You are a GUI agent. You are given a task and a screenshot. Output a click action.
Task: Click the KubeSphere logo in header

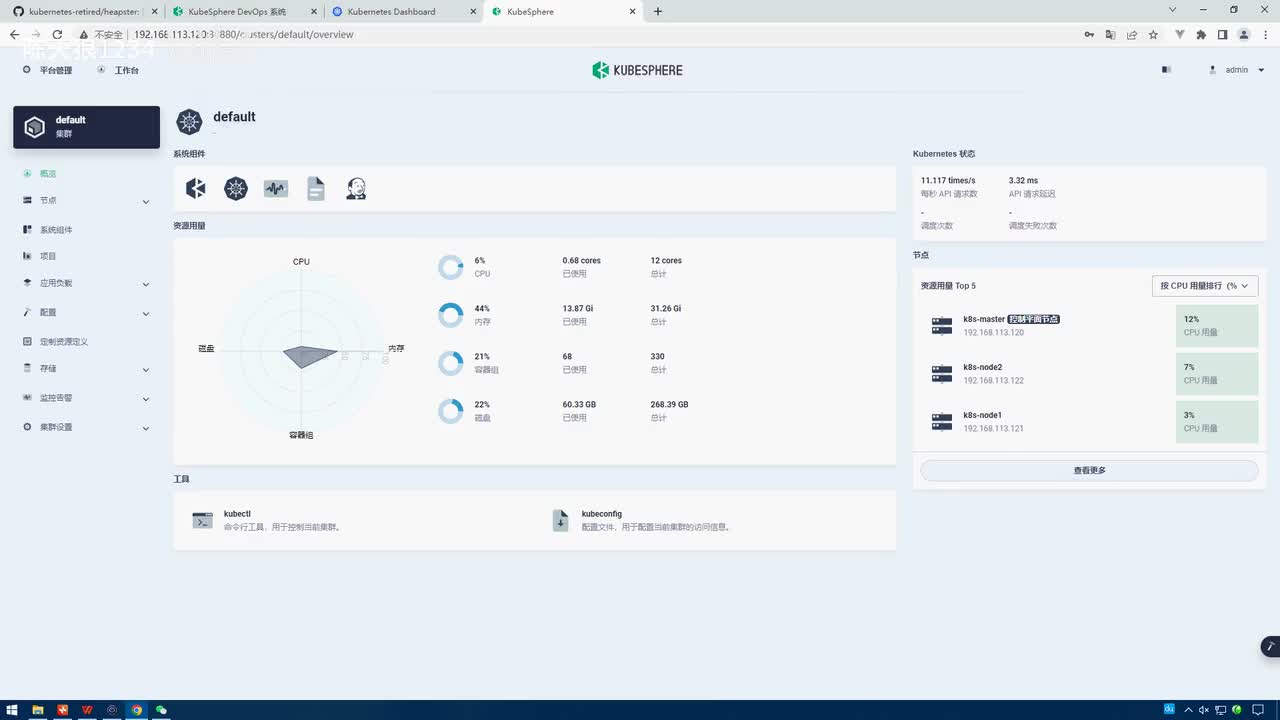pos(637,70)
